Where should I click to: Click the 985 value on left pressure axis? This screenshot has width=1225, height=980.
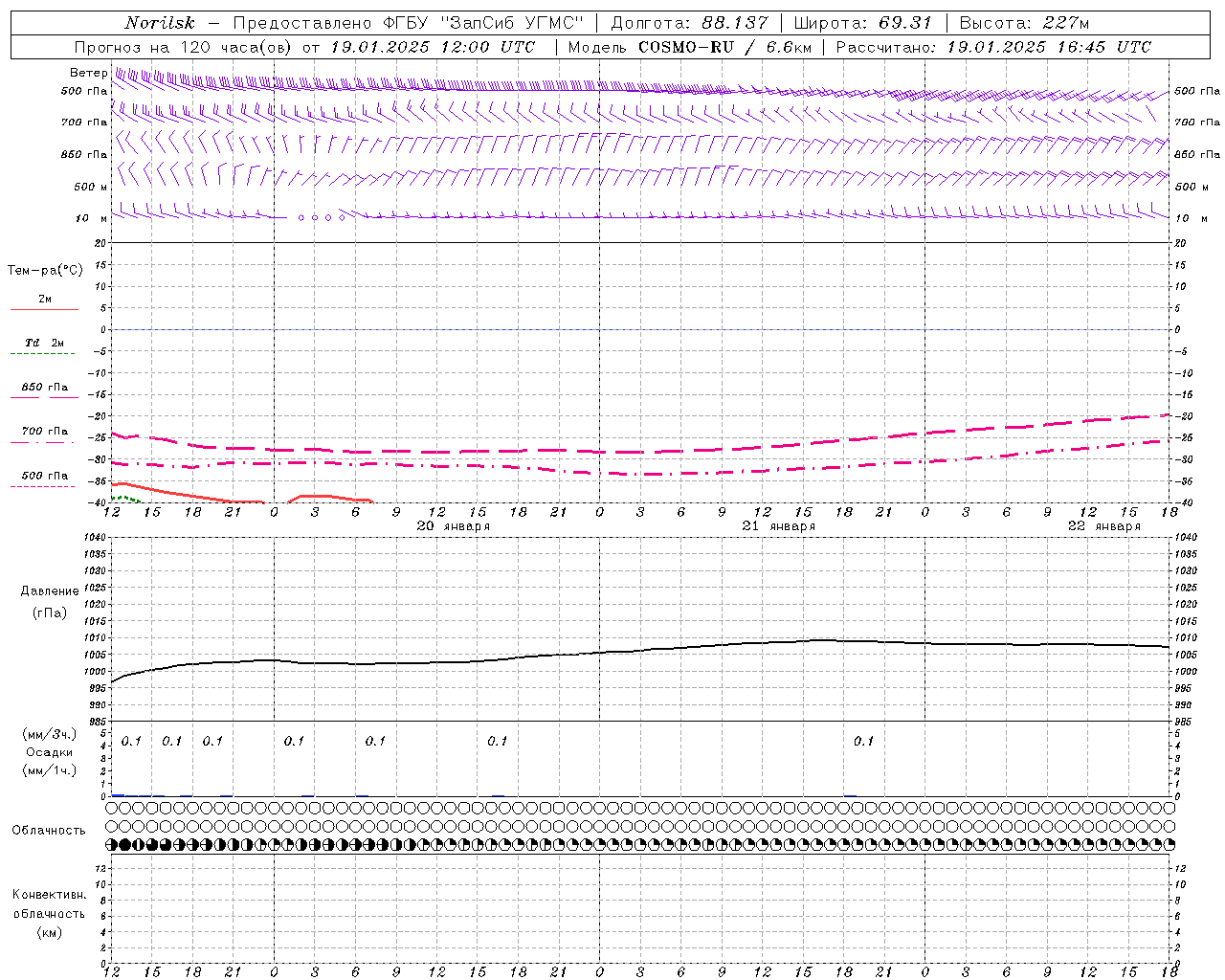(98, 722)
